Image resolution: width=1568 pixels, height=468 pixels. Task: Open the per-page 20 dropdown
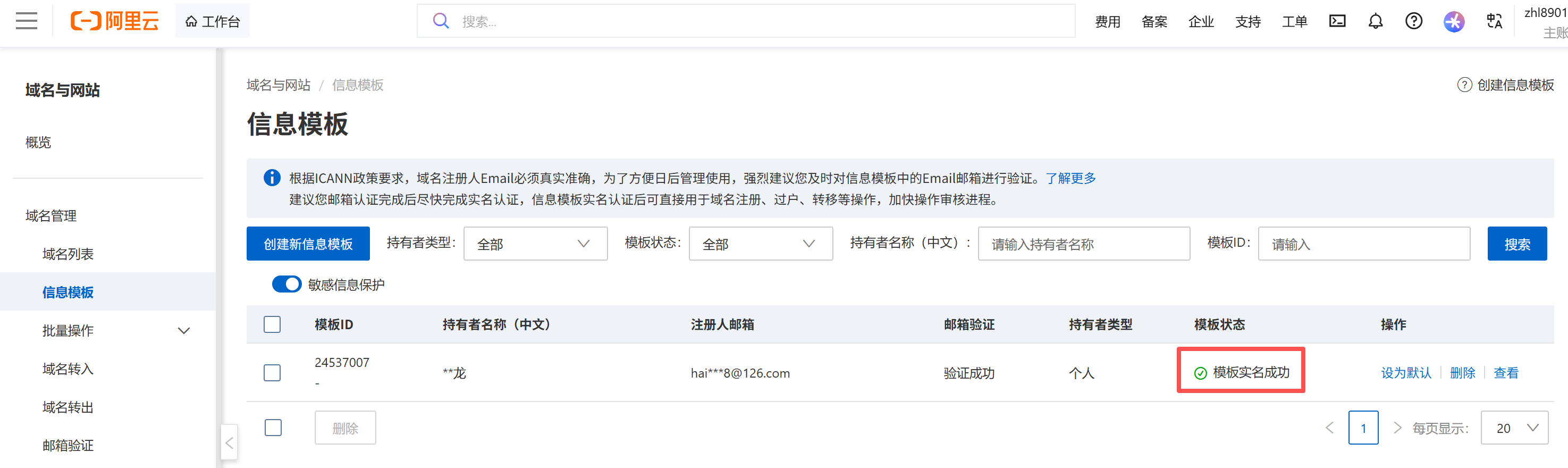pyautogui.click(x=1514, y=428)
